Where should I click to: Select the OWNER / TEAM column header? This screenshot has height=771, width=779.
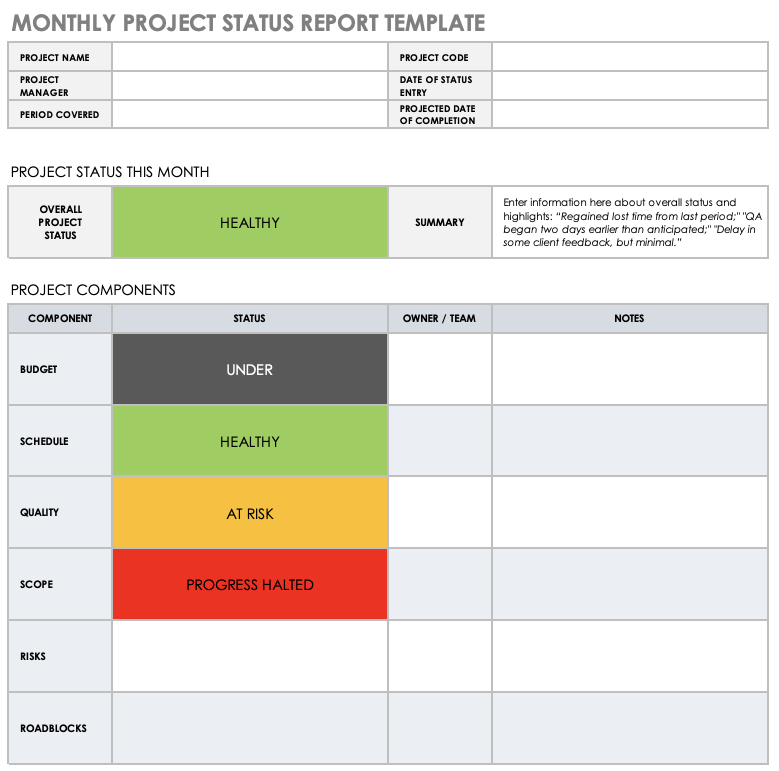tap(439, 318)
